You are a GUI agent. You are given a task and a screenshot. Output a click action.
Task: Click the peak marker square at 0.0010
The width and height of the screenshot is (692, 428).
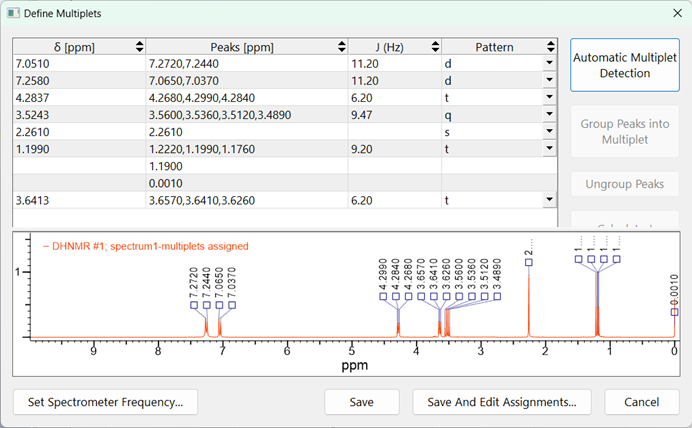[673, 313]
